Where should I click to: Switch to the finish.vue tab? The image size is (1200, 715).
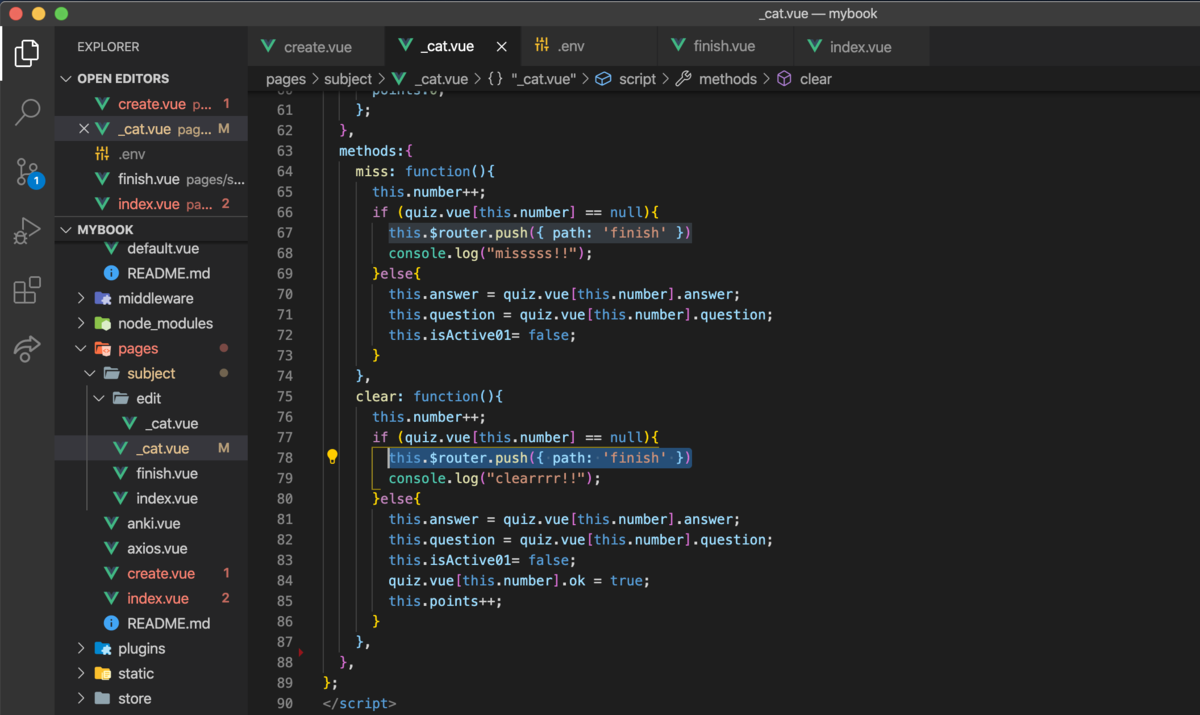(x=725, y=47)
